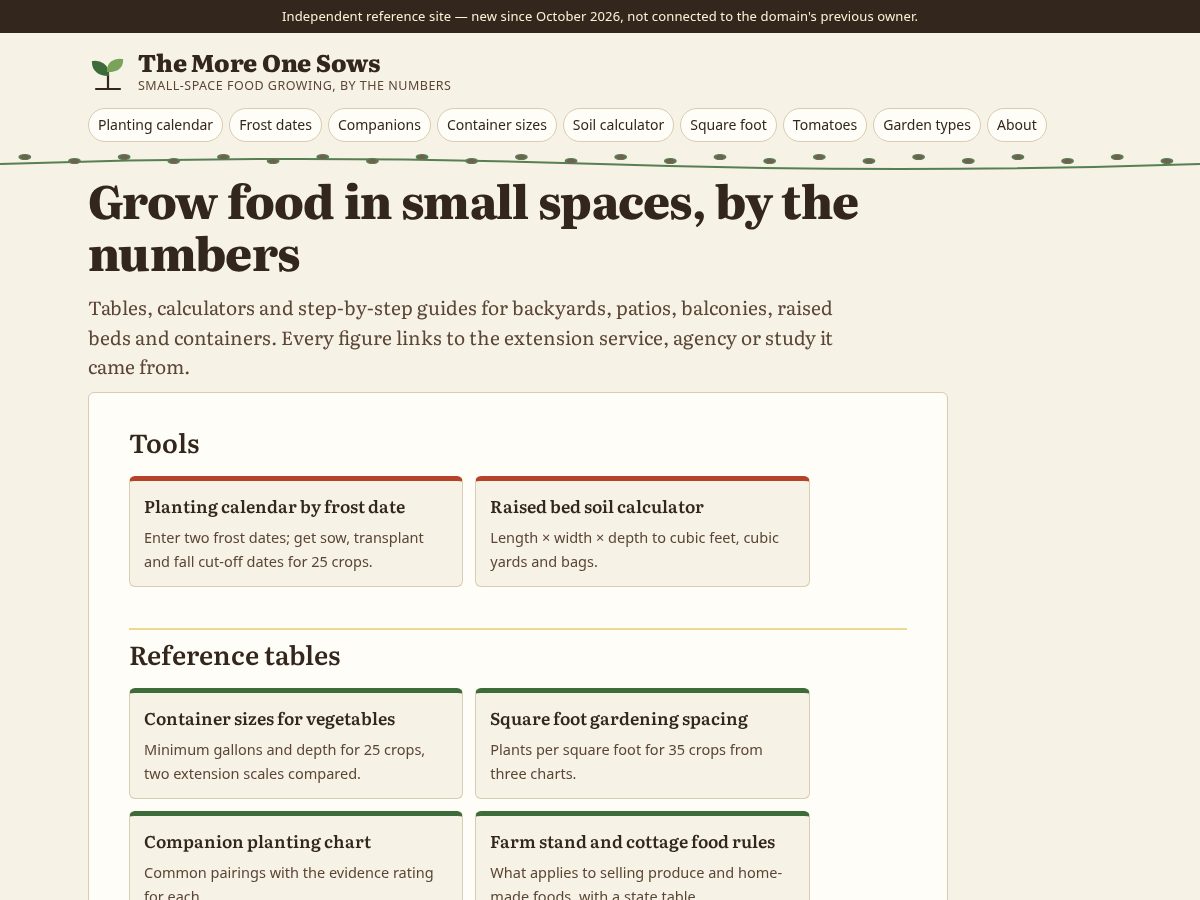
Task: Select Container sizes in navigation
Action: pyautogui.click(x=497, y=125)
